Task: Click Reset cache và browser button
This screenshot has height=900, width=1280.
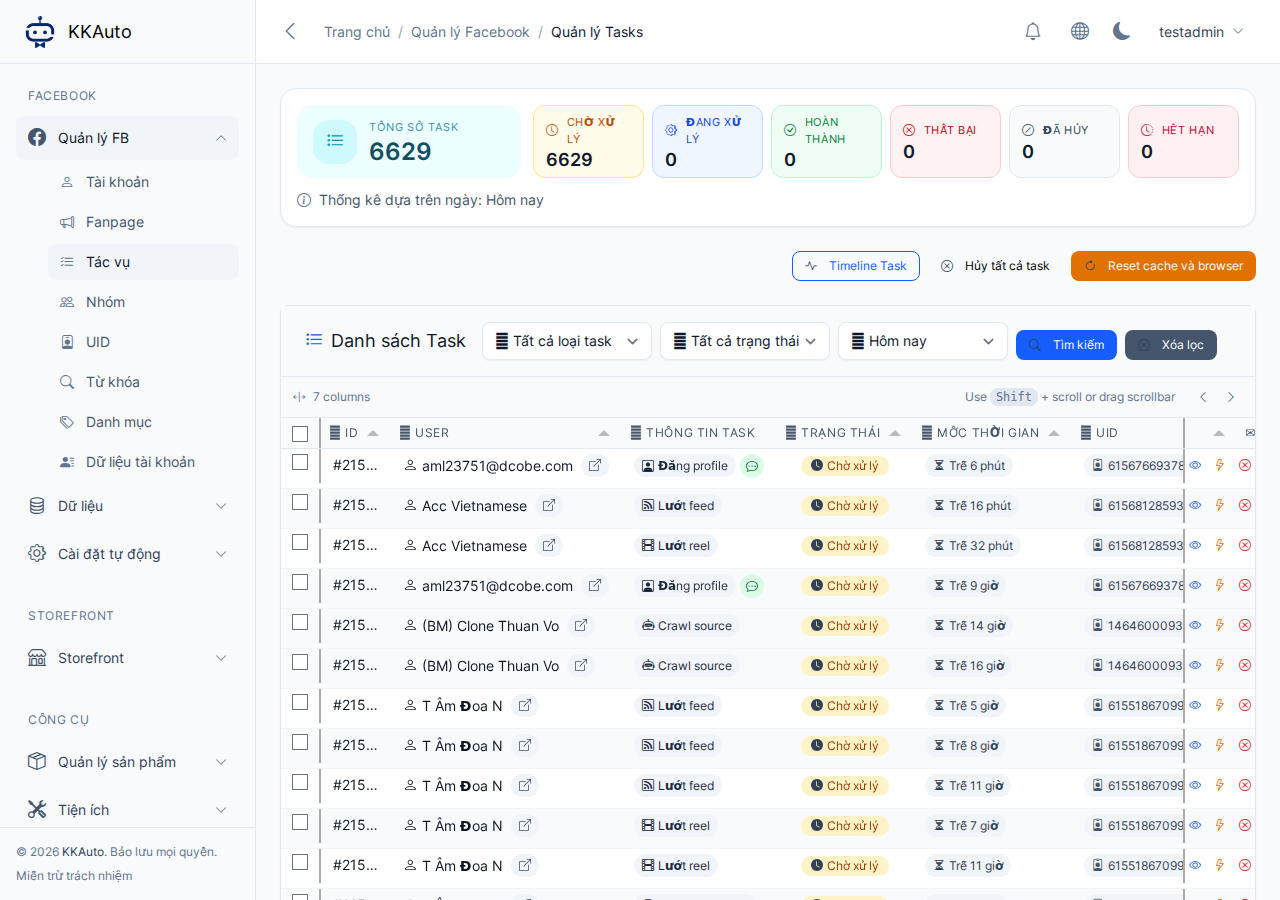Action: click(1163, 266)
